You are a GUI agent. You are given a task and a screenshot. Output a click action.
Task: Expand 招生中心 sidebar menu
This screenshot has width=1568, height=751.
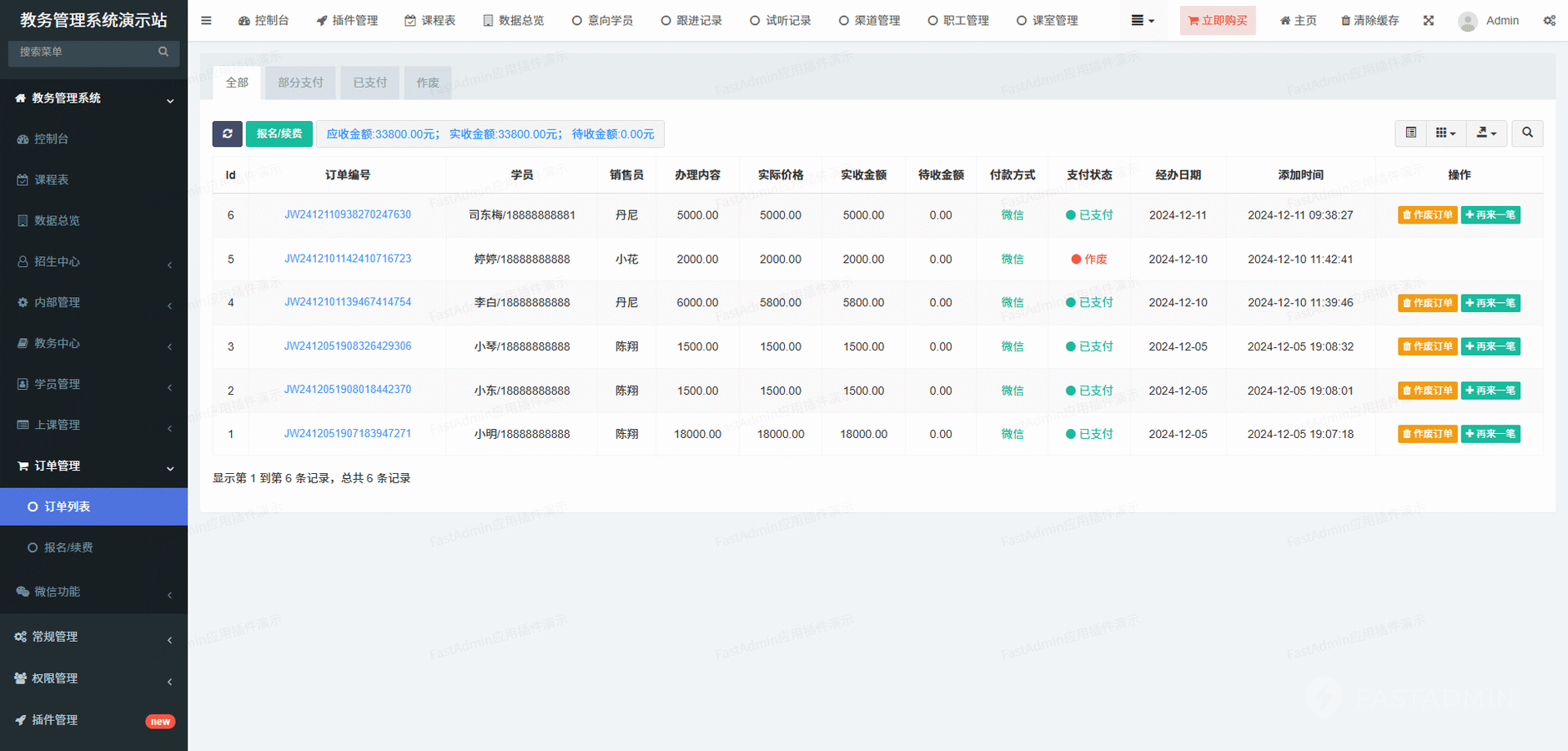tap(93, 262)
